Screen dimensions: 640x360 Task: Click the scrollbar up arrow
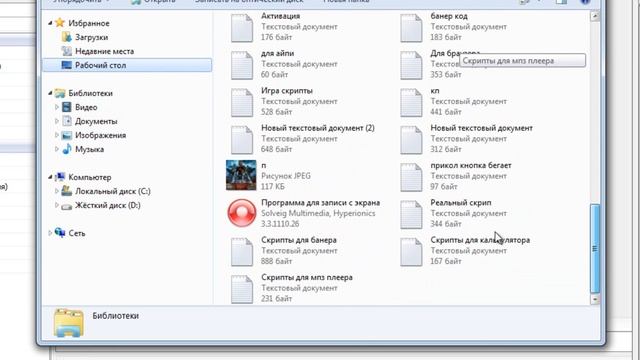point(595,16)
